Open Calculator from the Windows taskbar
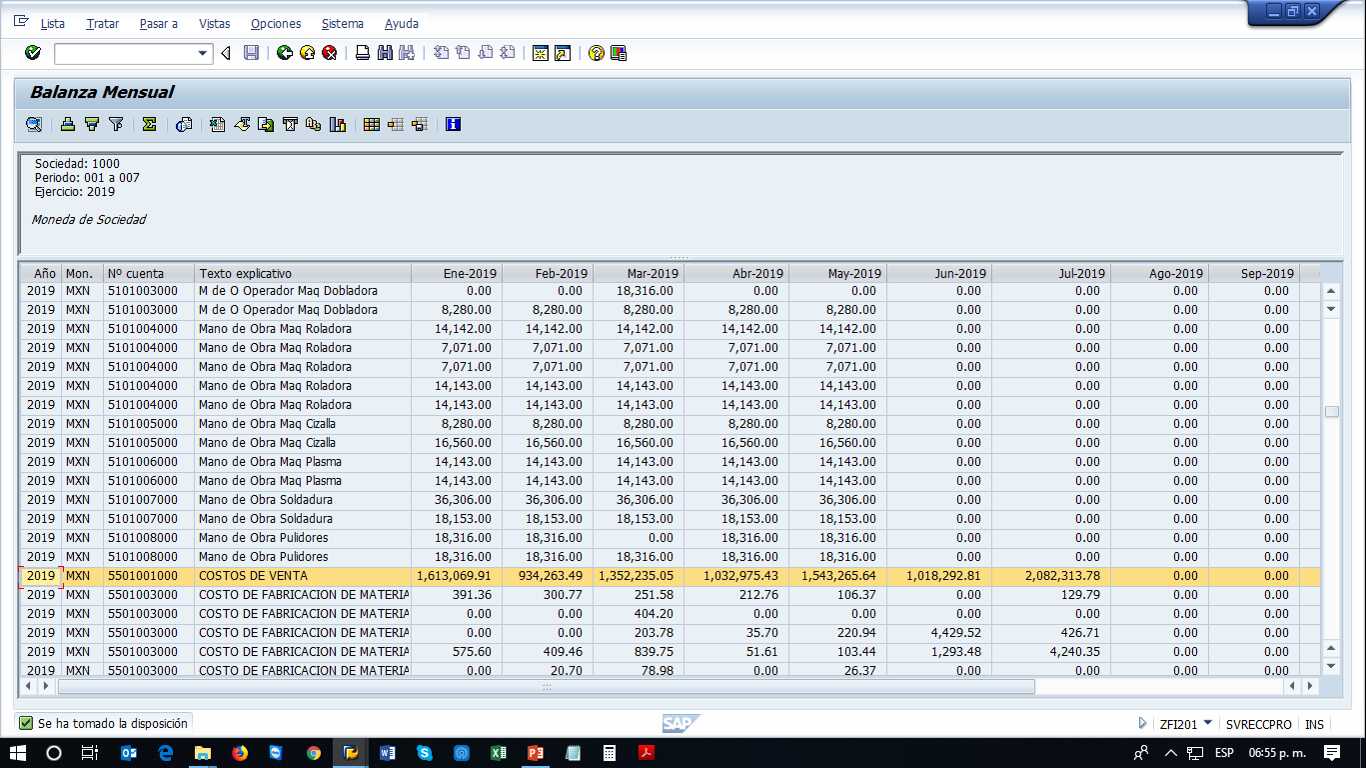Image resolution: width=1366 pixels, height=768 pixels. (609, 753)
